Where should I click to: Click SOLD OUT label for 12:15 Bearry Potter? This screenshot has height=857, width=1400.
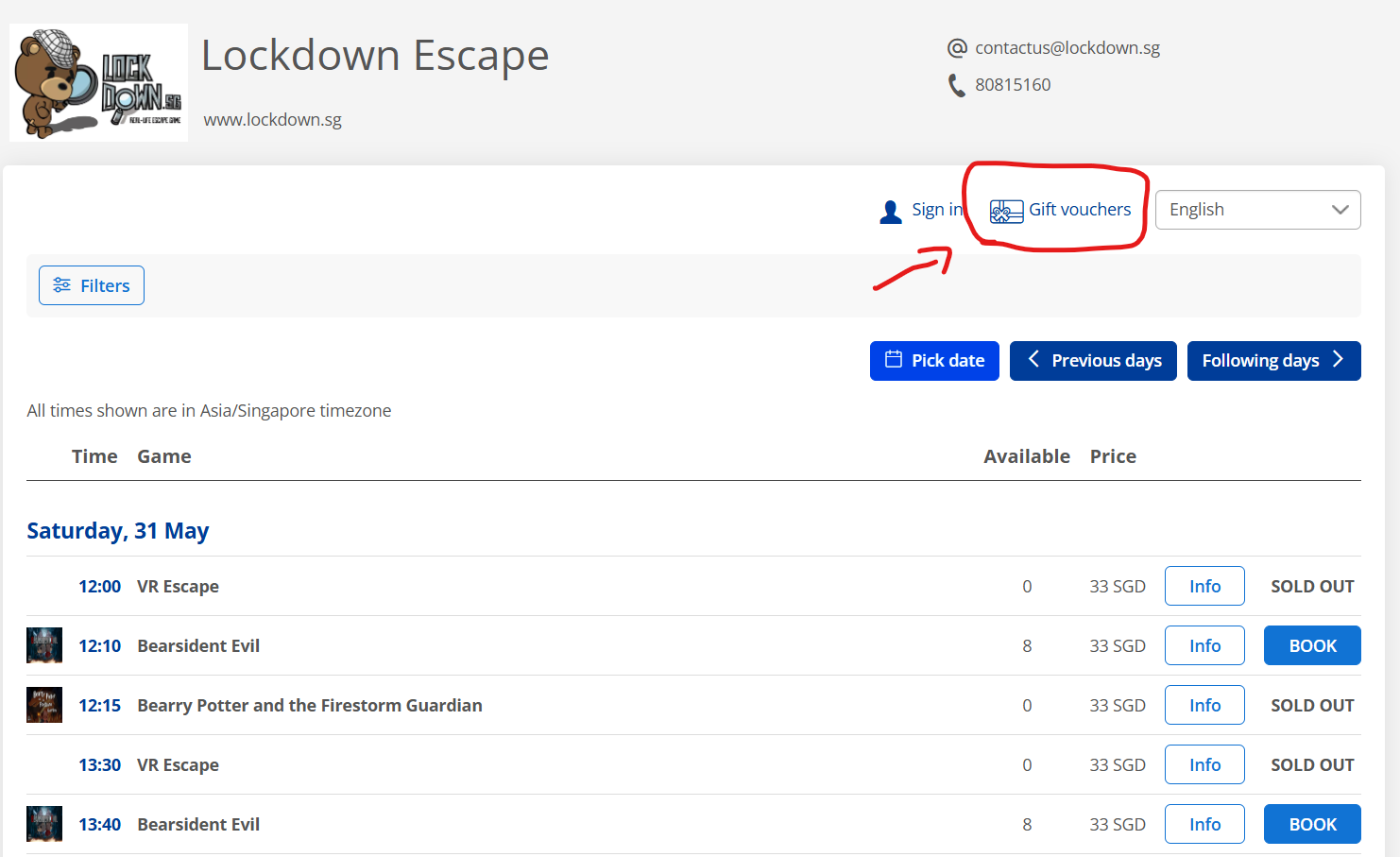pos(1312,706)
